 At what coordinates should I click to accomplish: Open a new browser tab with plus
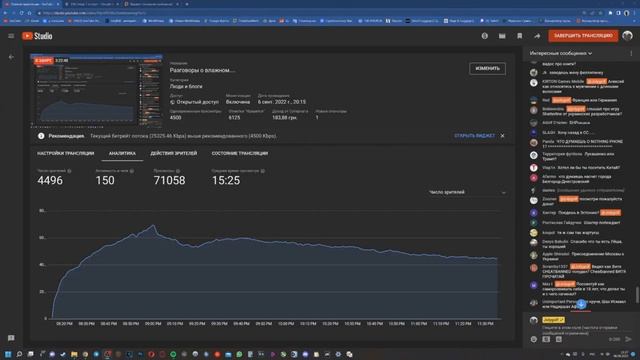click(x=187, y=4)
